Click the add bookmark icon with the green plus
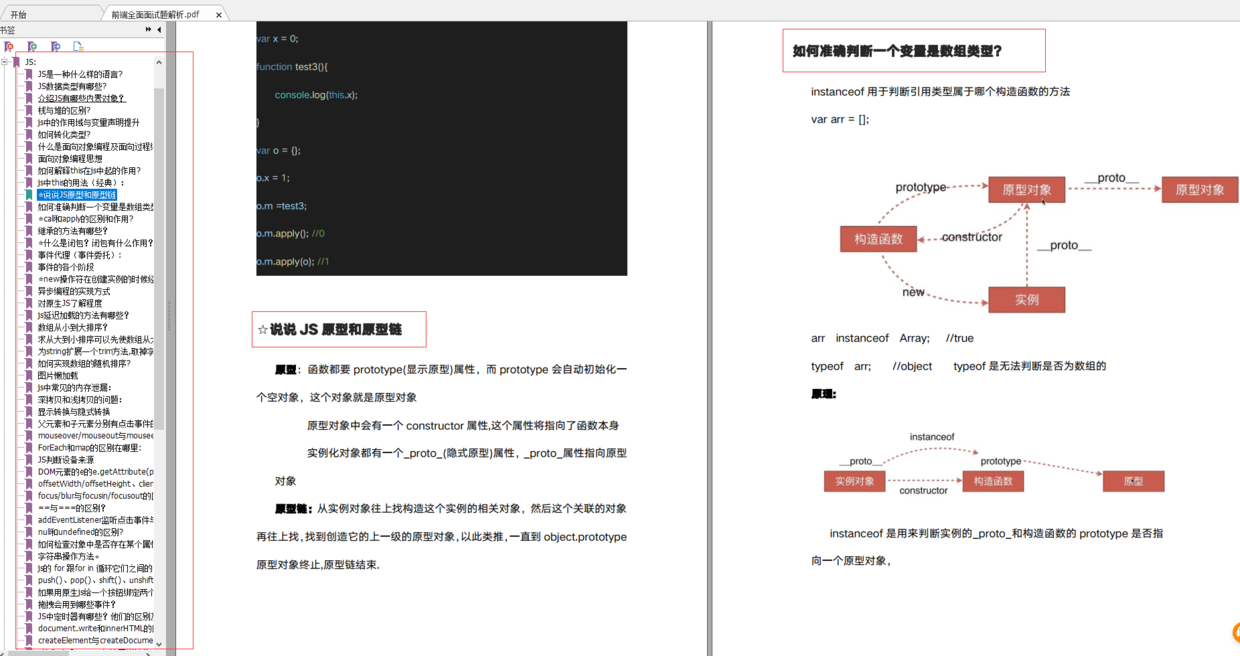1240x656 pixels. 32,46
